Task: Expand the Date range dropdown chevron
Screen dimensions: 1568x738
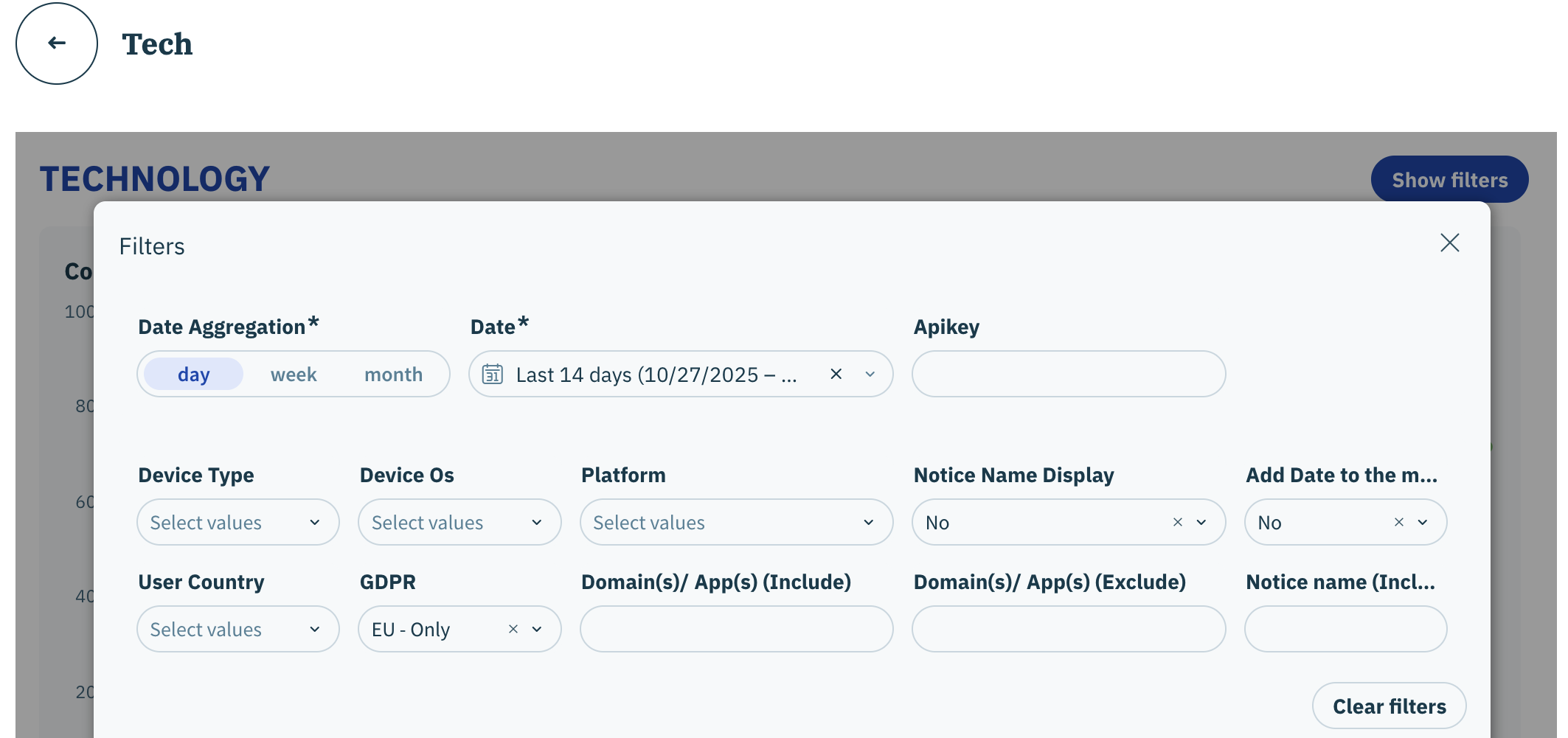Action: (x=870, y=375)
